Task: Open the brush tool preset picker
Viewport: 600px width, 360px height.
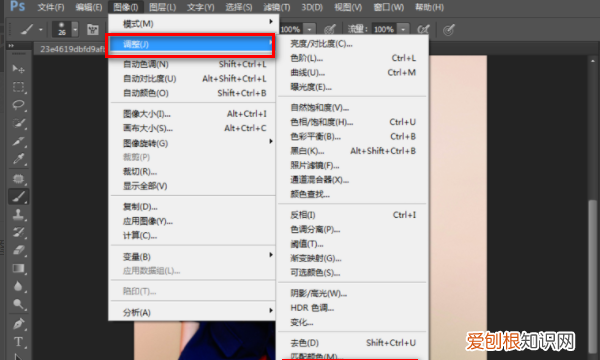Action: pos(31,29)
